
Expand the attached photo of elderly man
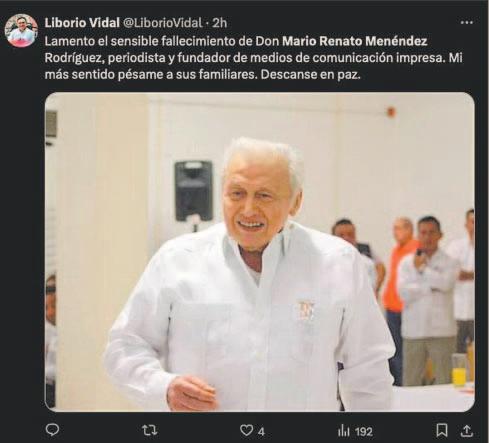tap(260, 252)
